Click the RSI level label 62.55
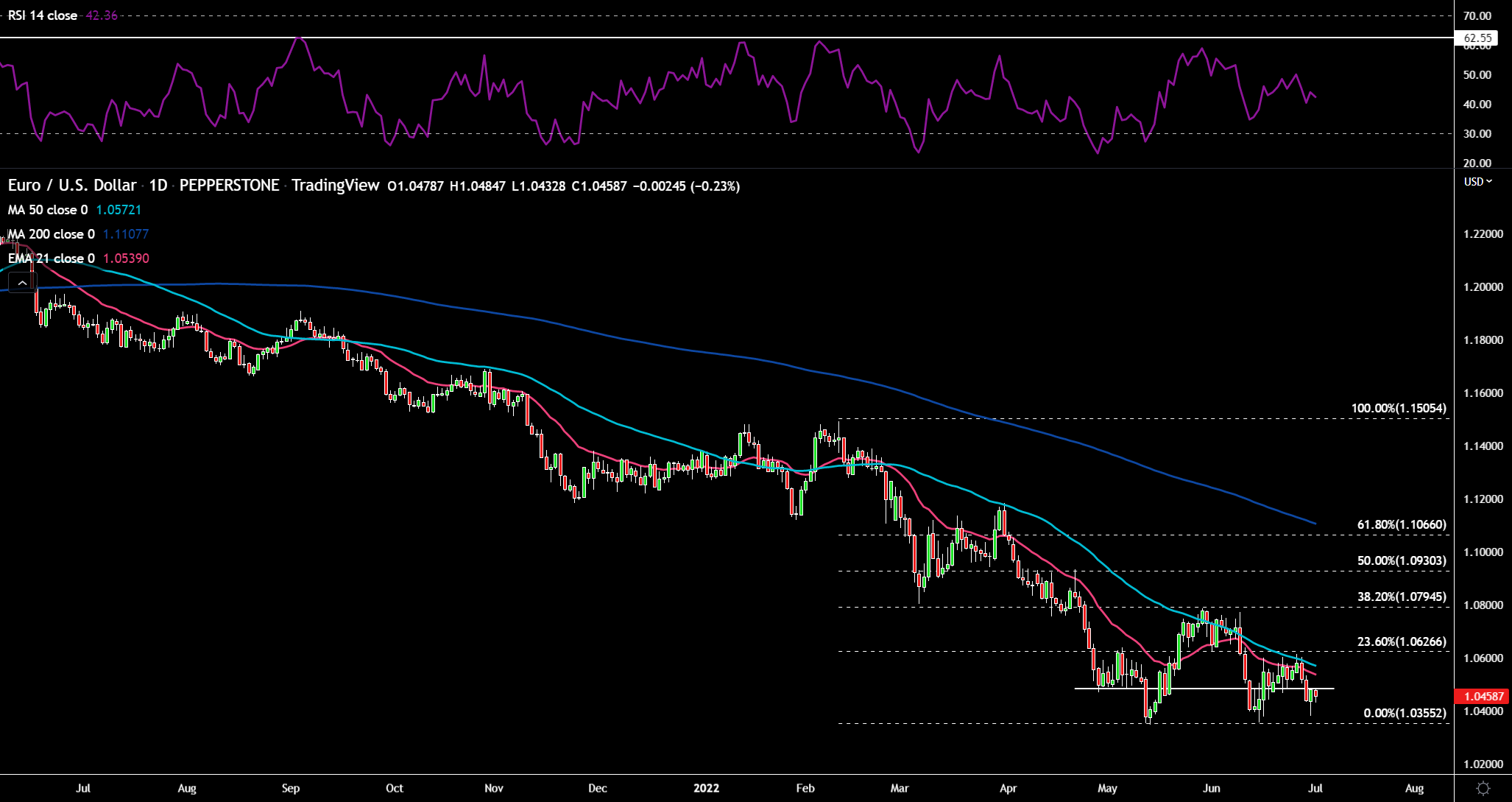The width and height of the screenshot is (1512, 802). point(1477,38)
